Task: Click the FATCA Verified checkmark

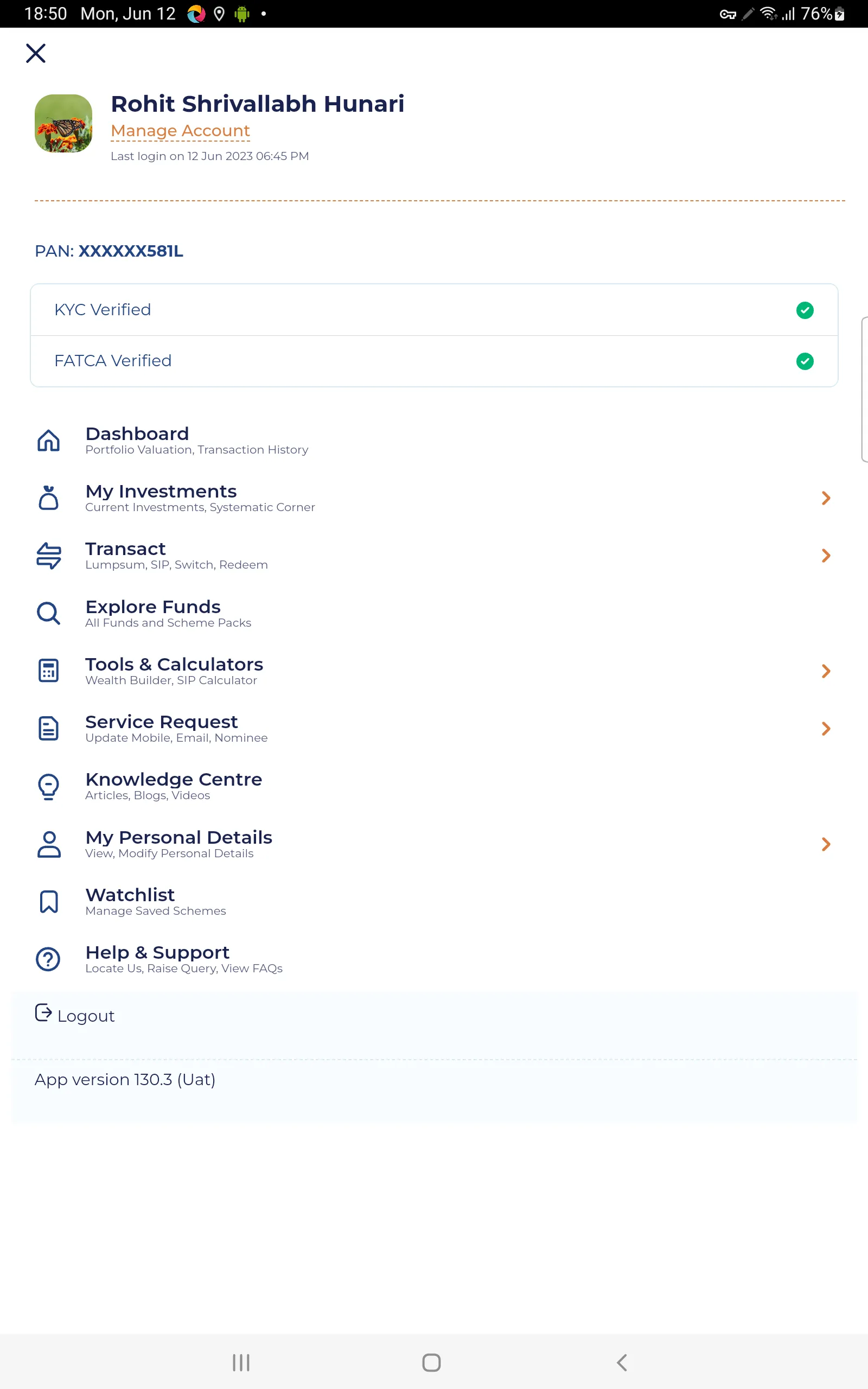Action: tap(806, 361)
